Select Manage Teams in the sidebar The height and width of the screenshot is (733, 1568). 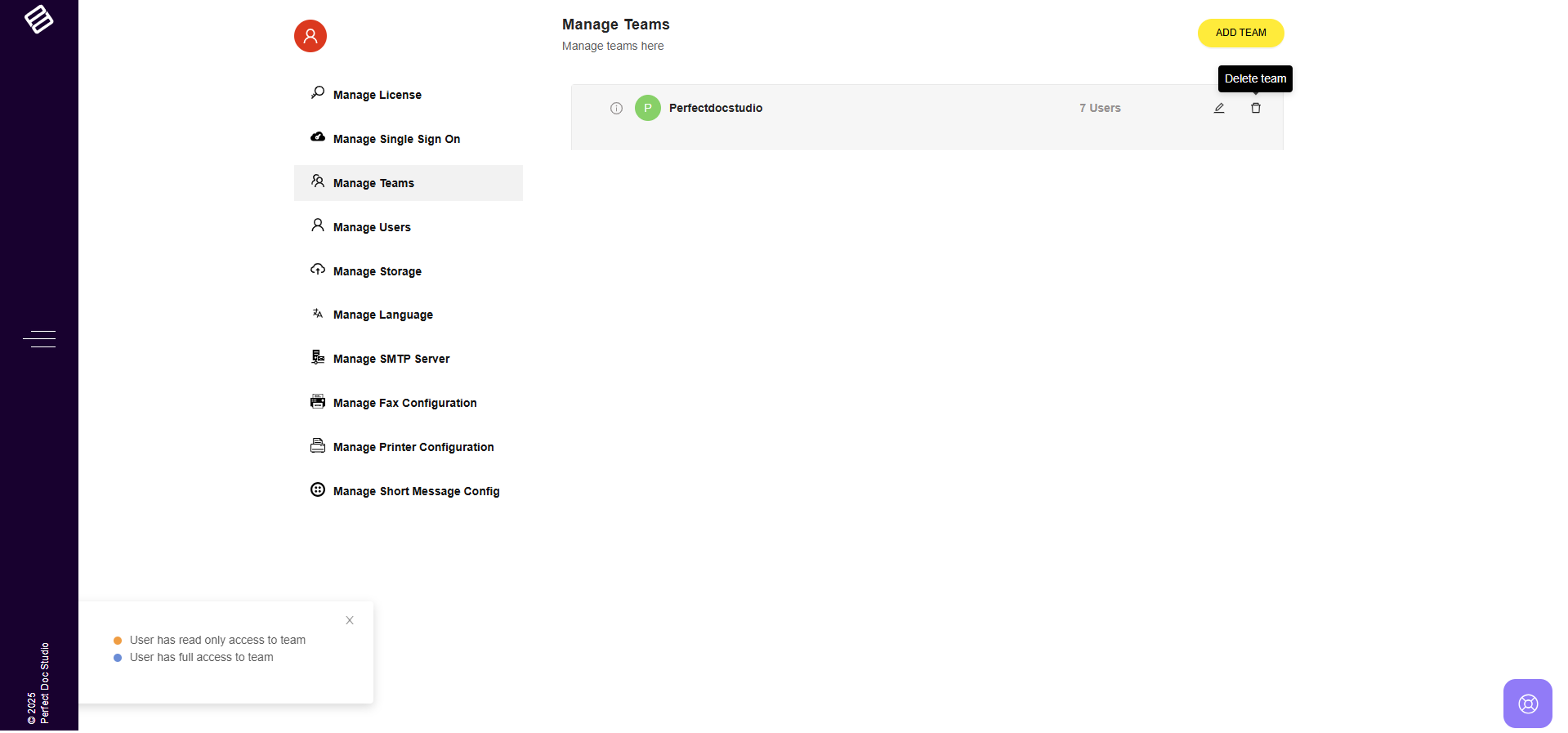(373, 183)
